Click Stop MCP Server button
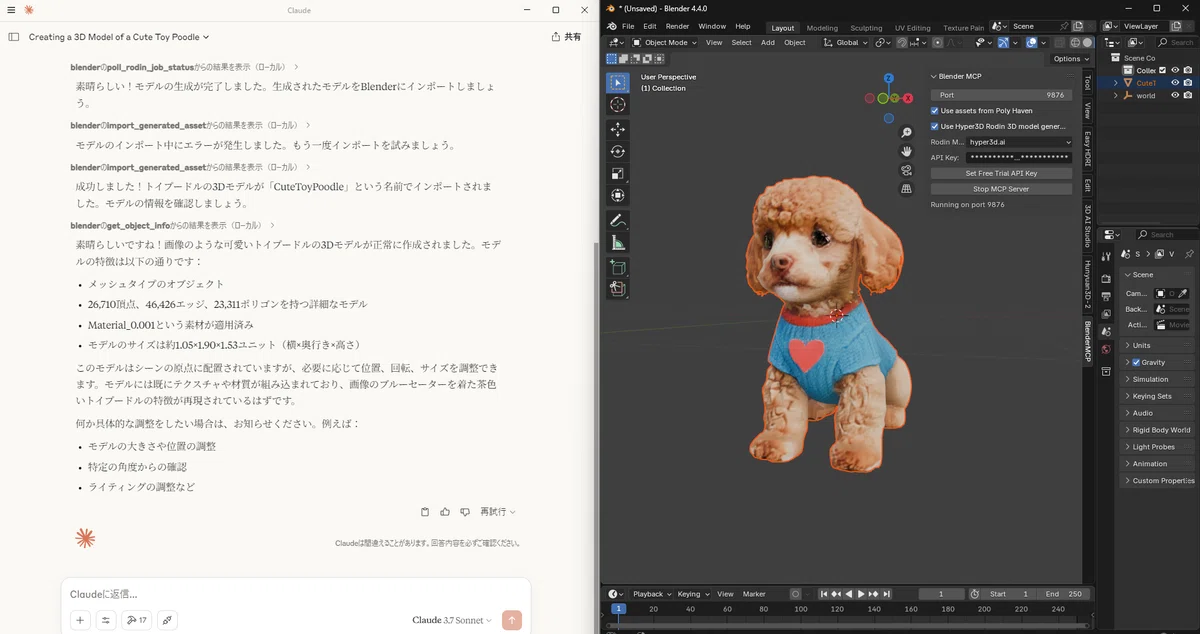The image size is (1200, 634). pyautogui.click(x=1001, y=189)
